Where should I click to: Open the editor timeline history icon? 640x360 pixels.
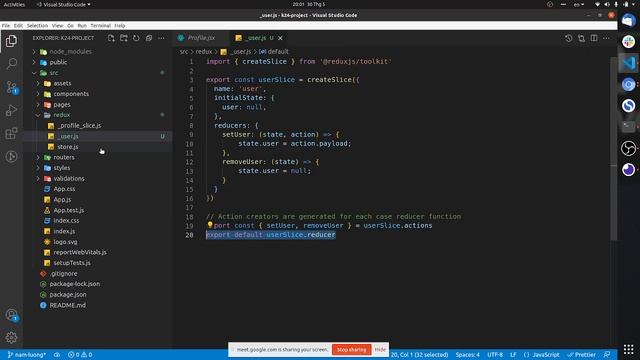pyautogui.click(x=569, y=38)
